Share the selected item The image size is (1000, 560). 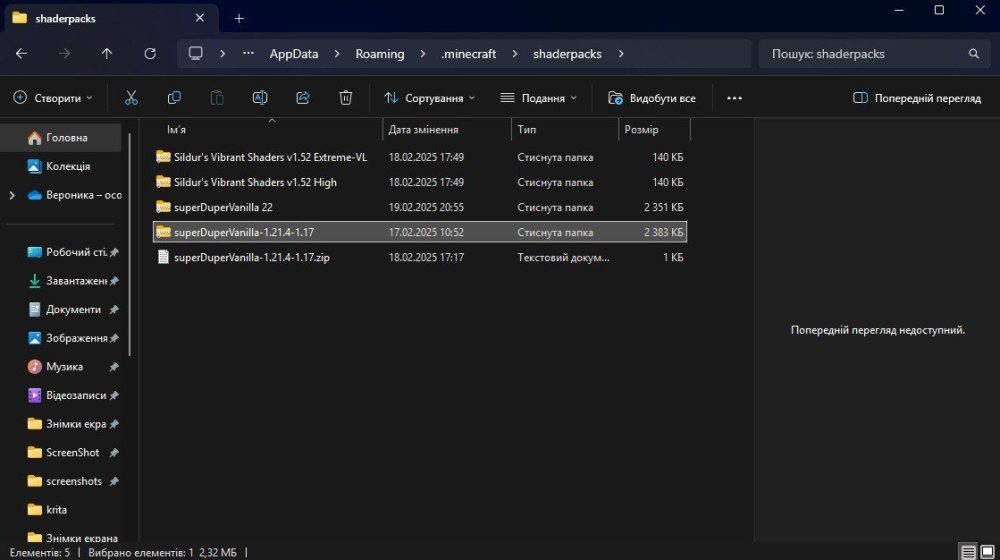[x=303, y=98]
